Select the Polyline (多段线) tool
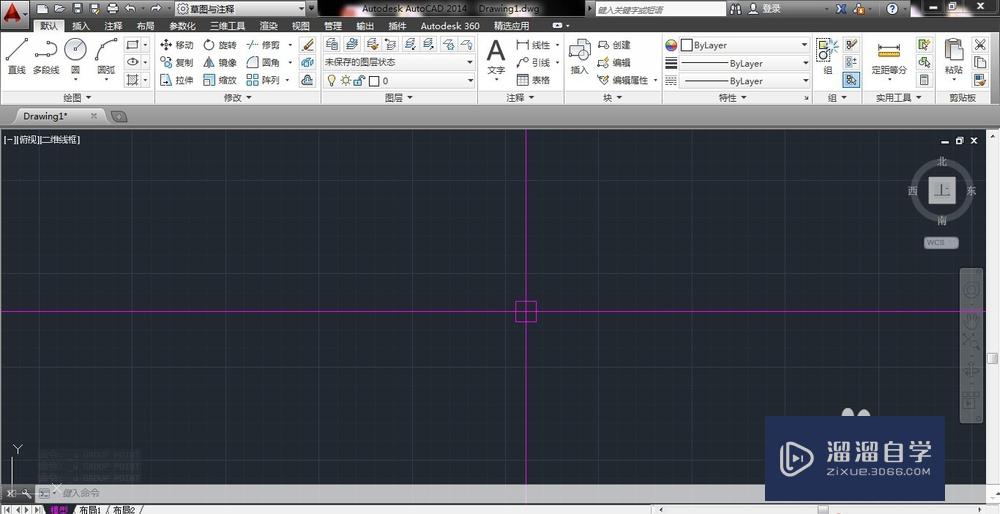 click(46, 56)
